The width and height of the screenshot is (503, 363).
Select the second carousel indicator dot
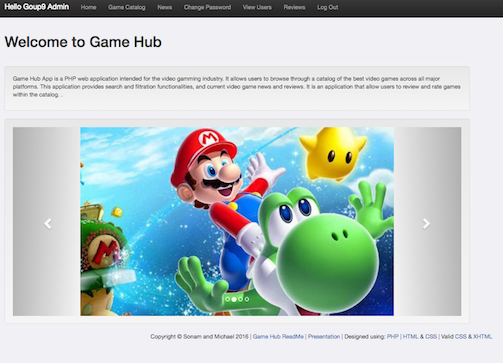click(234, 299)
